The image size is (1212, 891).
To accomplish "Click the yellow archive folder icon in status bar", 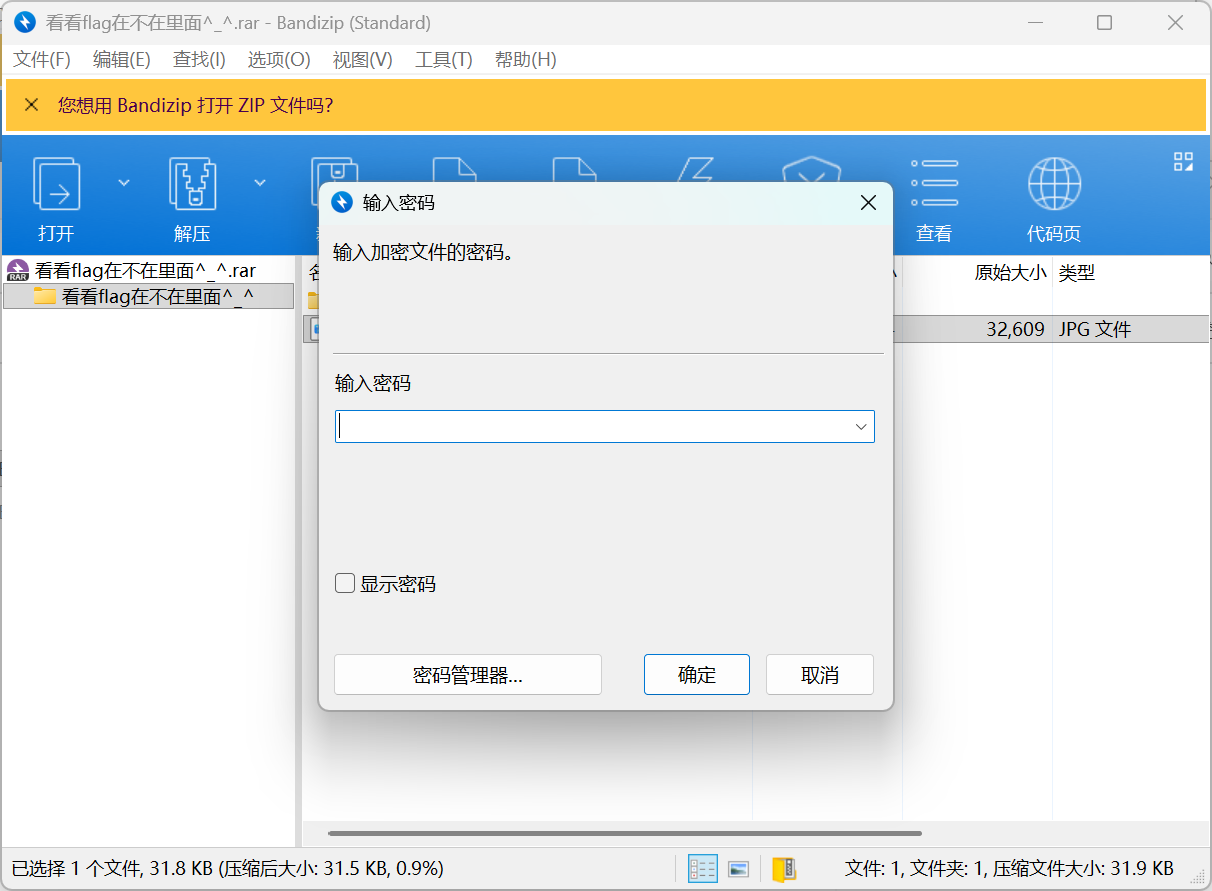I will [x=783, y=869].
